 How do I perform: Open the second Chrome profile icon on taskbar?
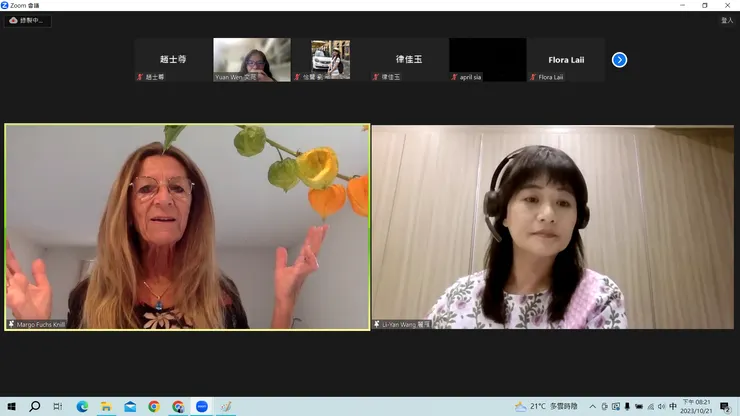click(178, 407)
